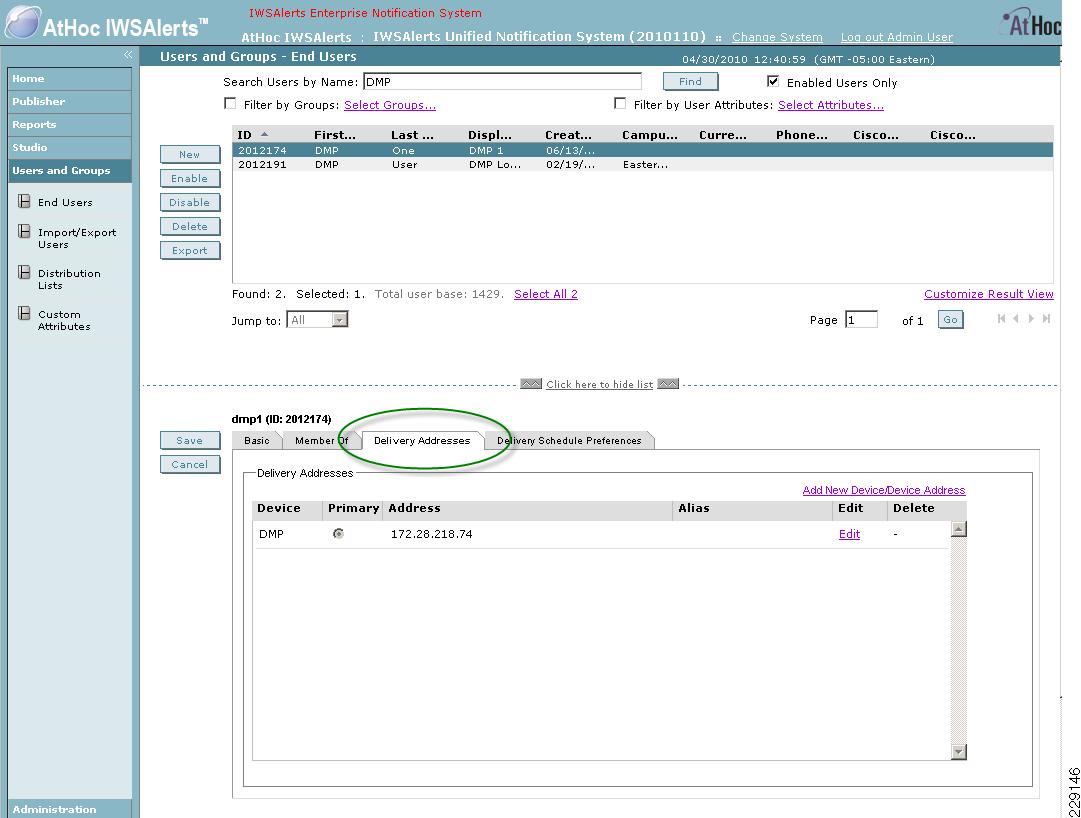Viewport: 1081px width, 818px height.
Task: Switch to Delivery Addresses tab
Action: tap(422, 440)
